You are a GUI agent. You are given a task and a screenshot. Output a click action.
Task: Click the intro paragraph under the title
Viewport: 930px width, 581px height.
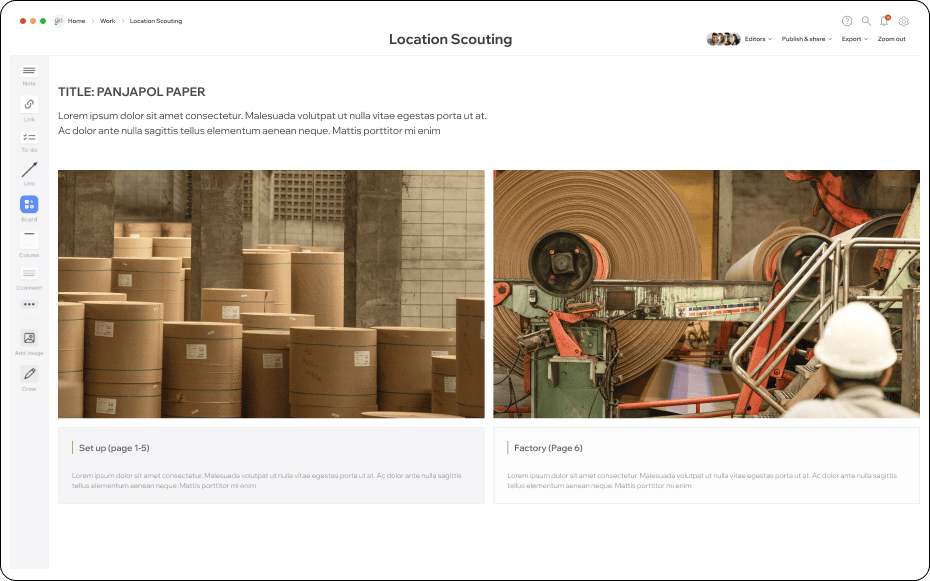tap(272, 123)
